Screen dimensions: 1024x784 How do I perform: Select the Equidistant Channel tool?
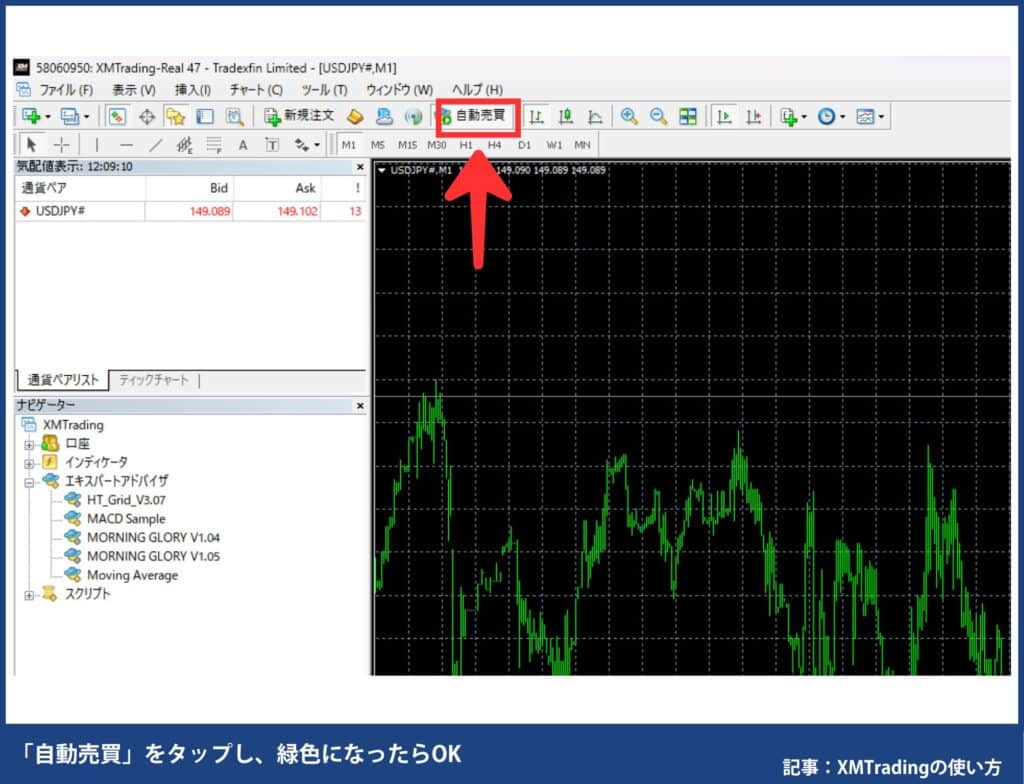click(185, 144)
